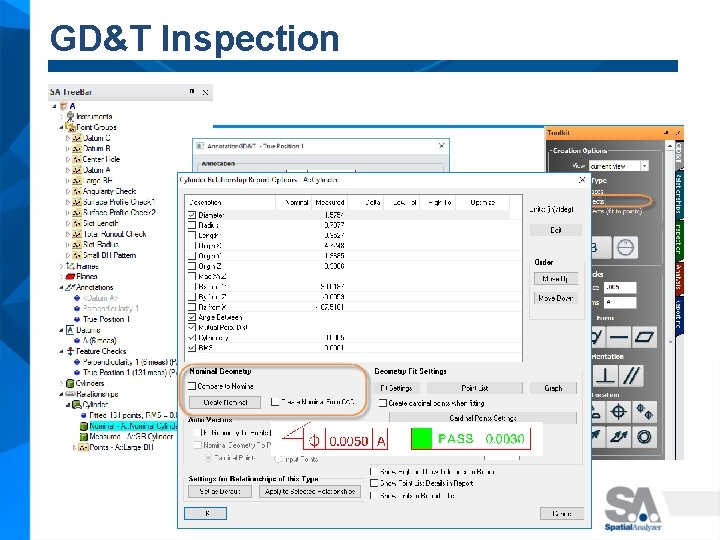Click the Toolkit vertical scrollbar up arrow

pyautogui.click(x=670, y=146)
